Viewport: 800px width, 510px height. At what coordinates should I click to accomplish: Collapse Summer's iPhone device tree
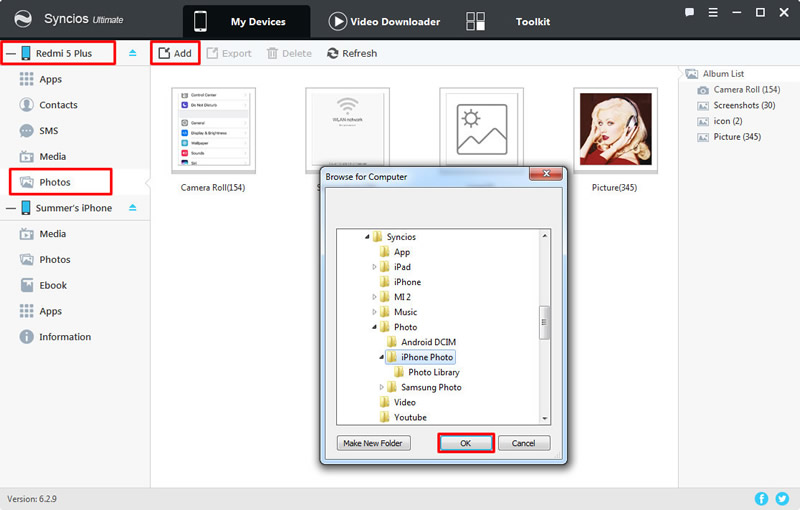pos(11,208)
